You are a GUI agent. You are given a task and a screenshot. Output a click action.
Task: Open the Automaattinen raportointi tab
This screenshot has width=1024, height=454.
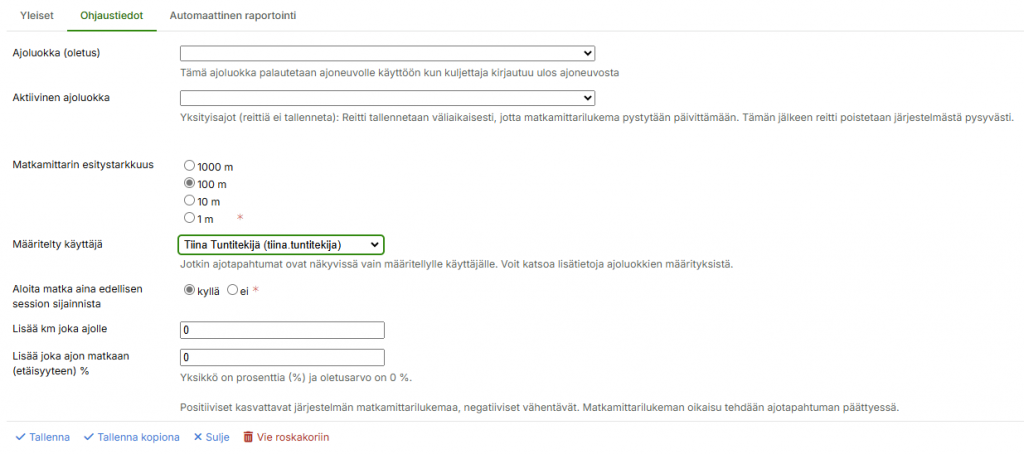(233, 16)
